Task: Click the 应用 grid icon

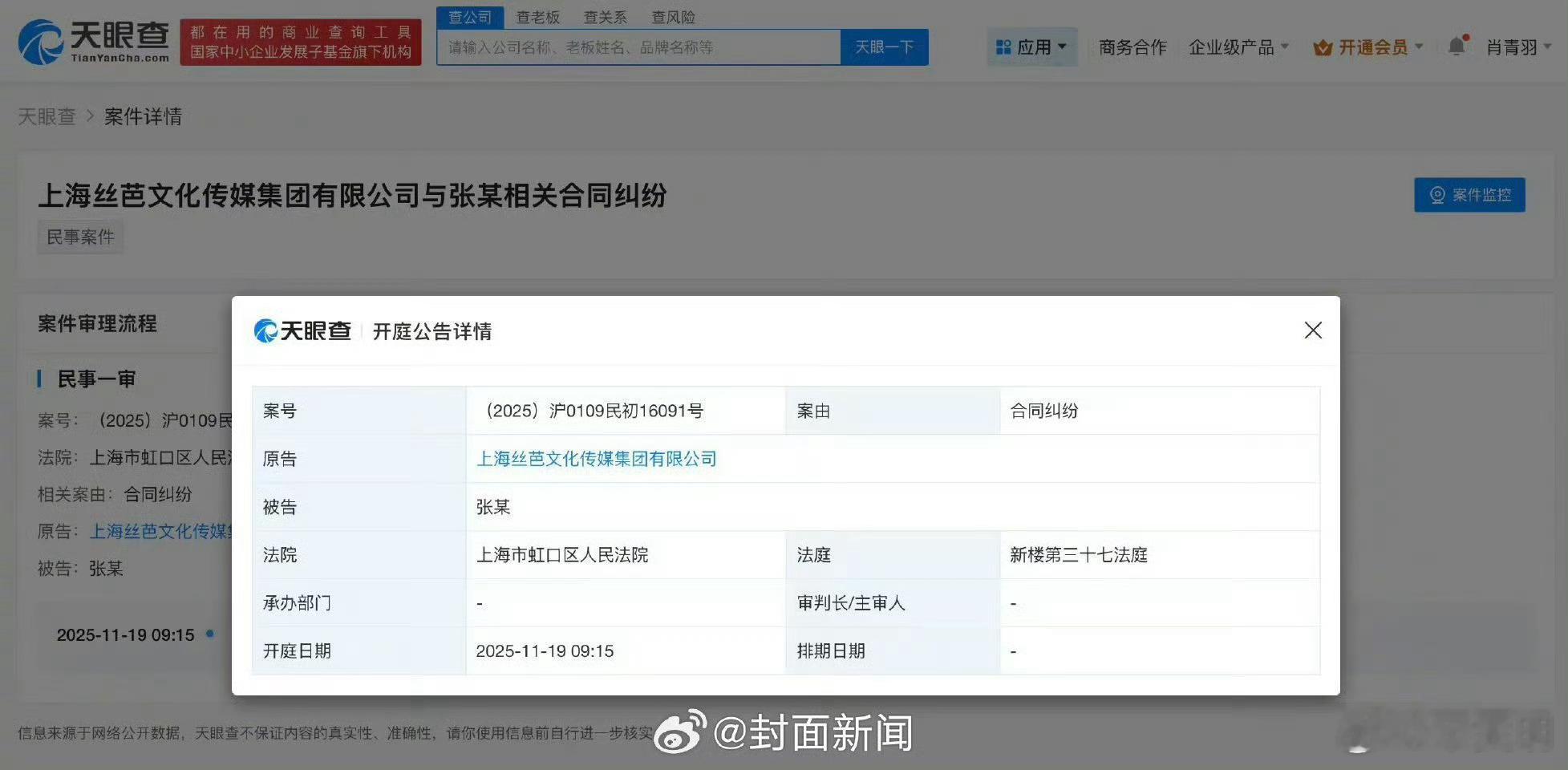Action: (x=1003, y=47)
